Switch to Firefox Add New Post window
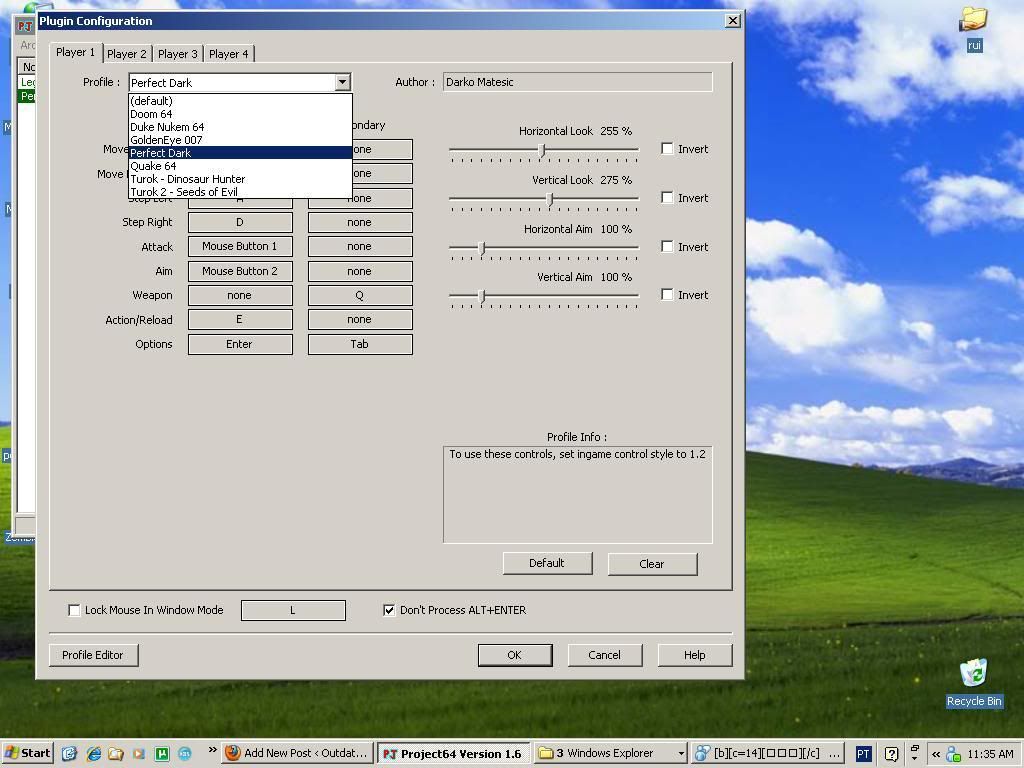Screen dimensions: 1024x768 297,753
